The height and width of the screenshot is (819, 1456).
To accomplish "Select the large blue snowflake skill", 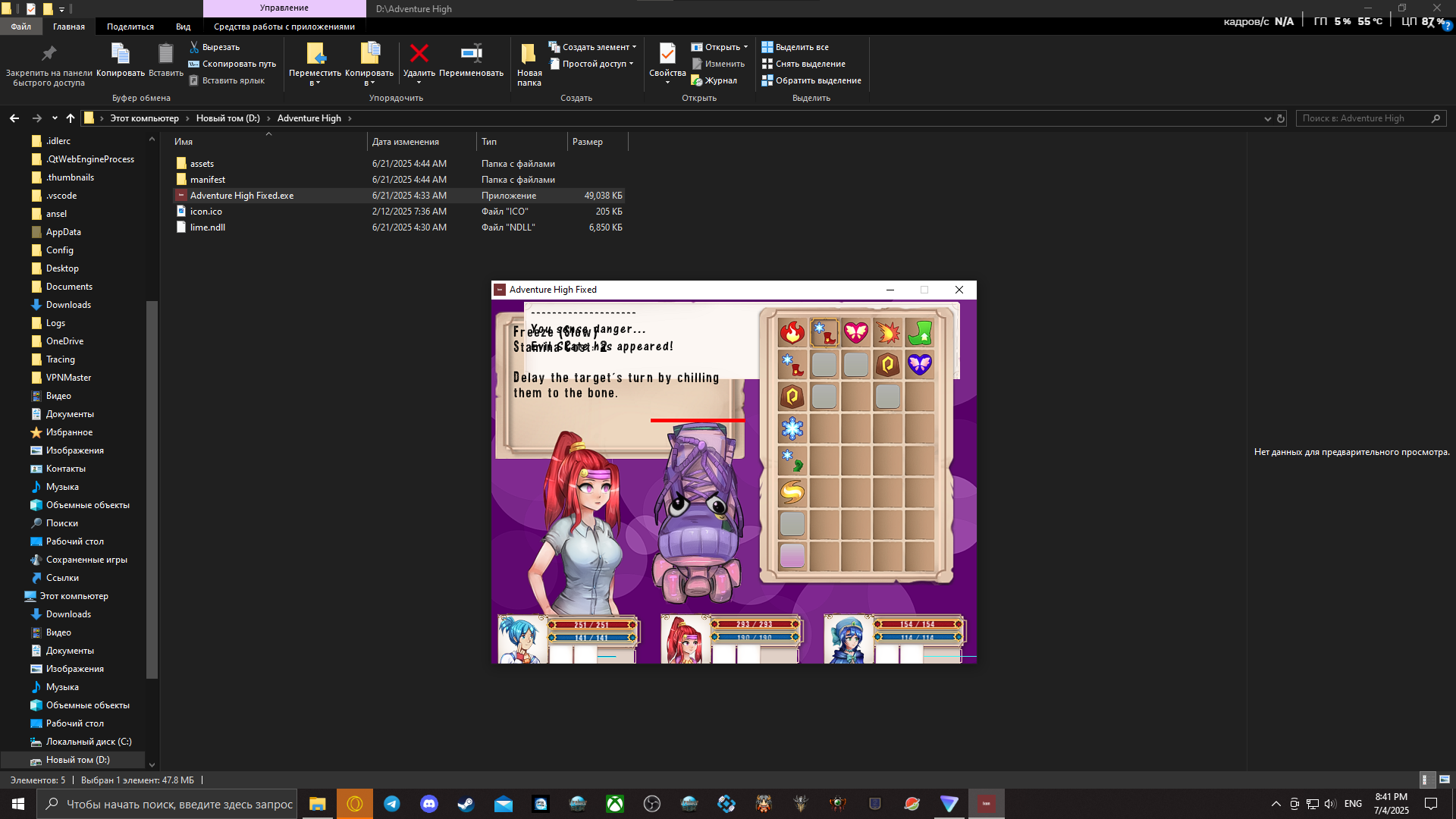I will tap(792, 428).
